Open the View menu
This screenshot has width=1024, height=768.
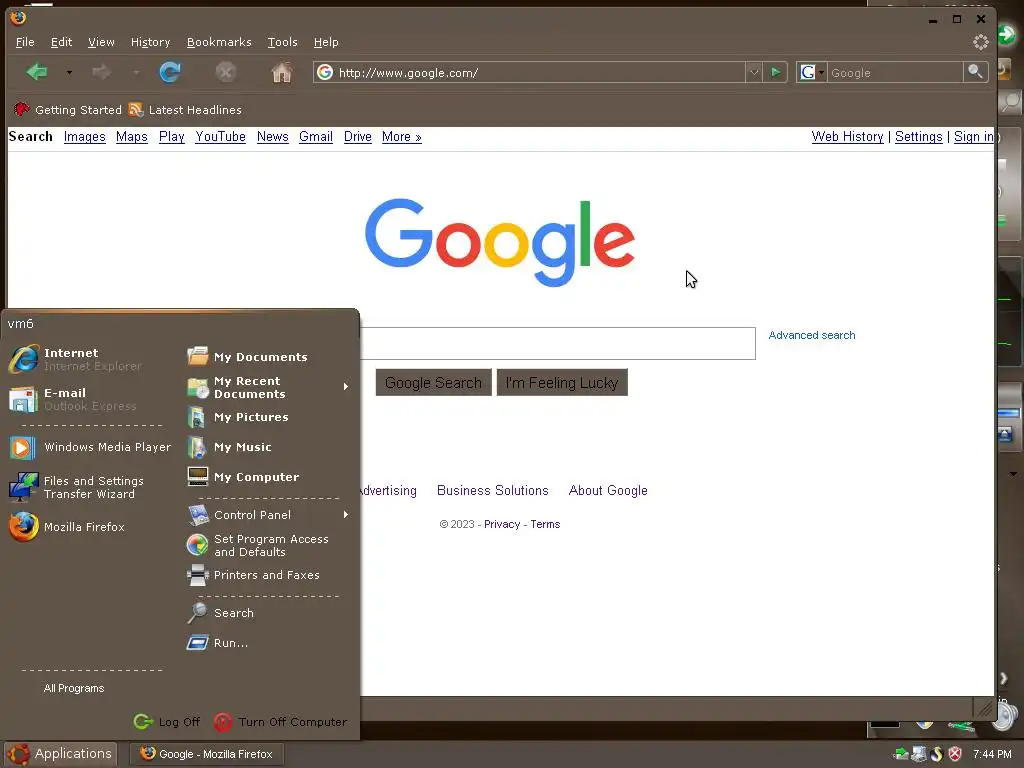click(x=101, y=42)
